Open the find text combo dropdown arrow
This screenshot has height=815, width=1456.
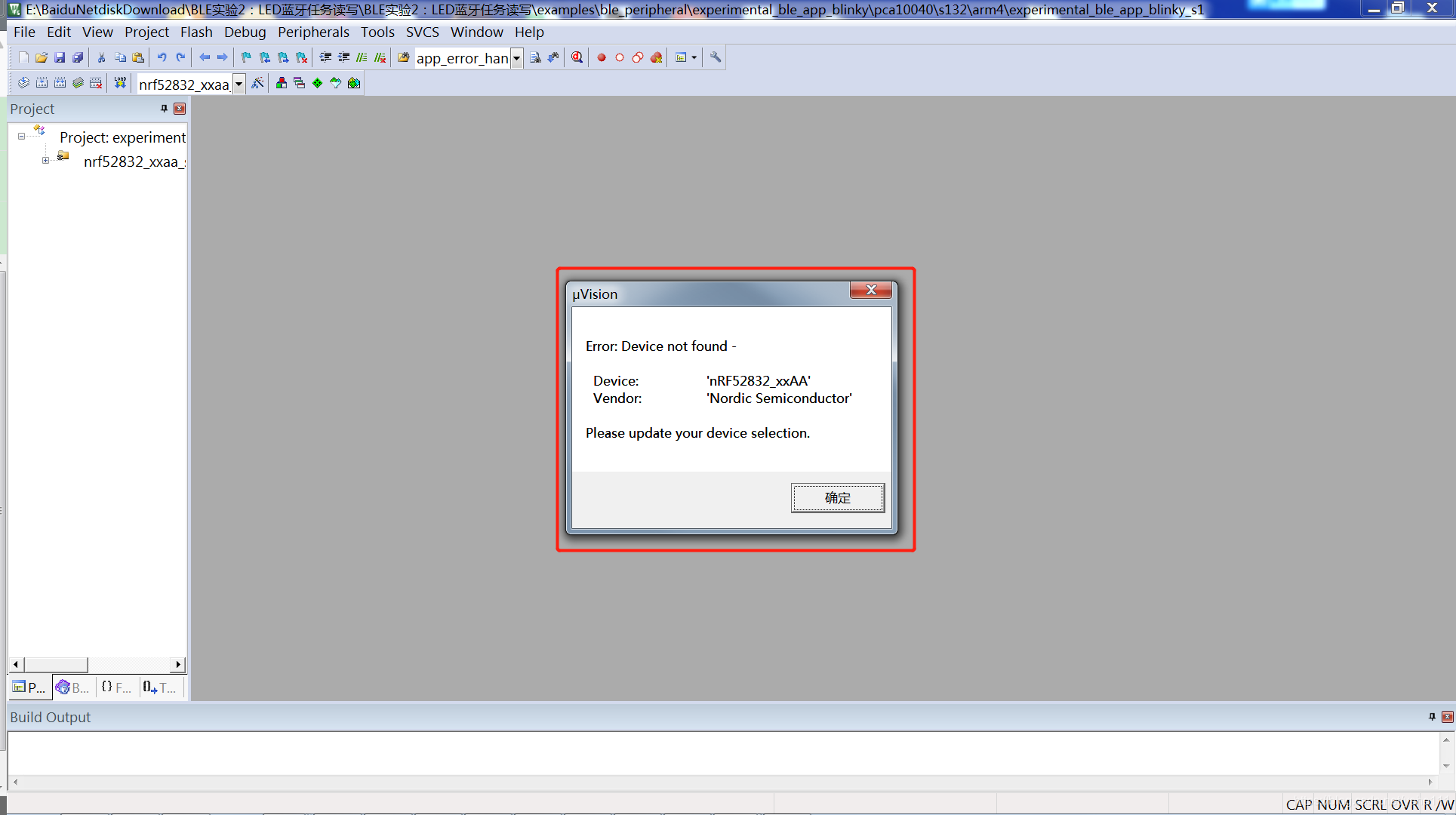click(x=517, y=58)
